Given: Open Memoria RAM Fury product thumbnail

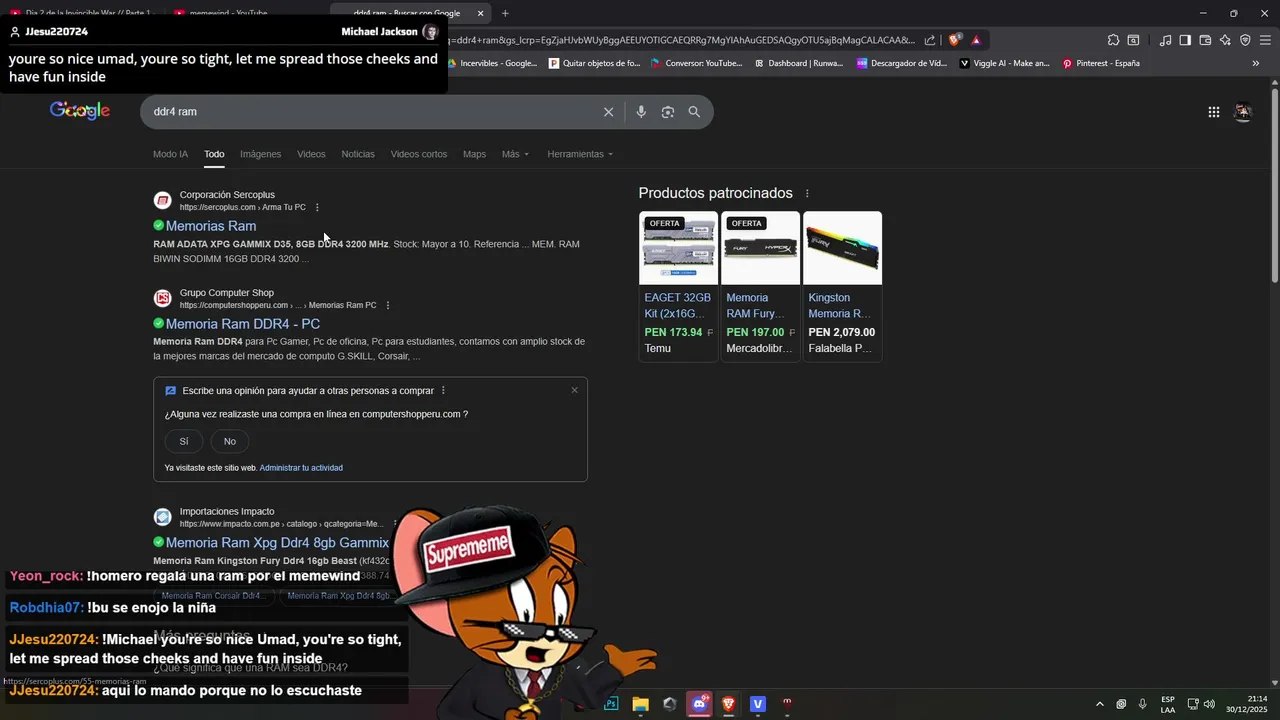Looking at the screenshot, I should tap(760, 248).
